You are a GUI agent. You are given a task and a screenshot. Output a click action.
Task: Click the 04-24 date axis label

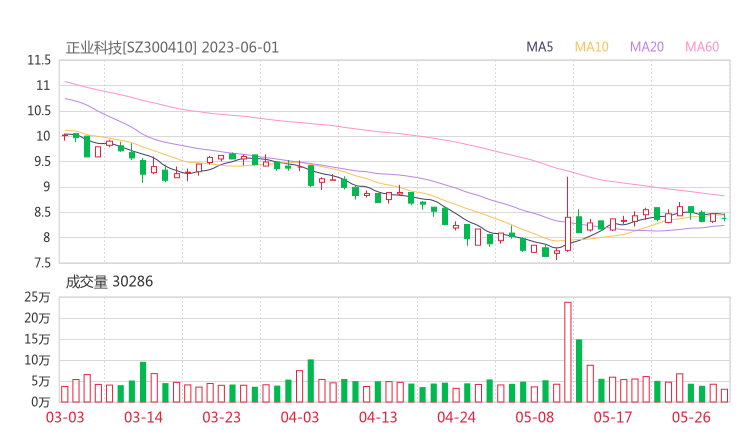[x=456, y=417]
